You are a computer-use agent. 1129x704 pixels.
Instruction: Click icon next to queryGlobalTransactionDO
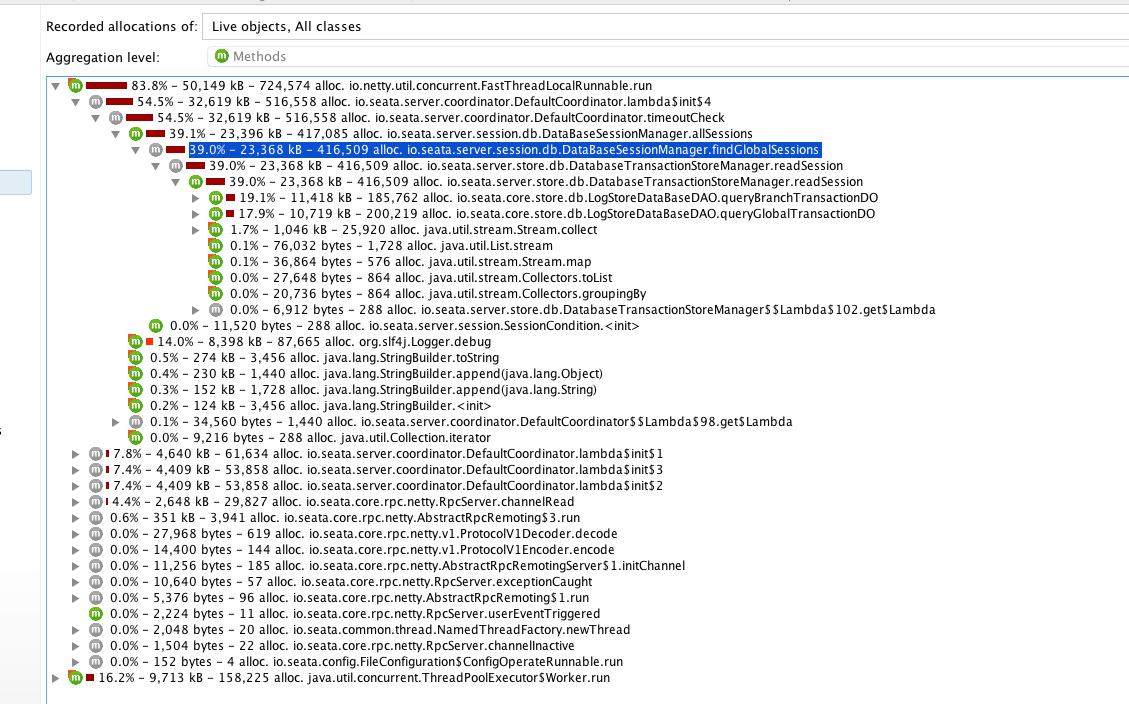click(215, 214)
